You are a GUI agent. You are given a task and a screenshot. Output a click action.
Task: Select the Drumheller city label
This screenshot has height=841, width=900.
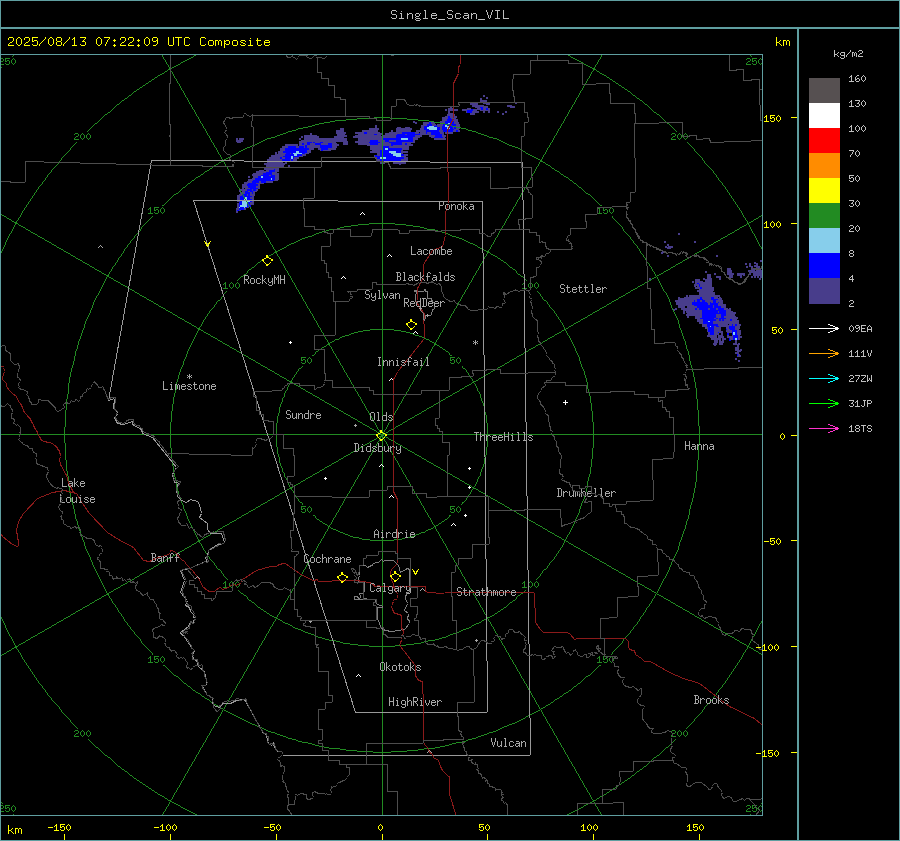pyautogui.click(x=586, y=493)
